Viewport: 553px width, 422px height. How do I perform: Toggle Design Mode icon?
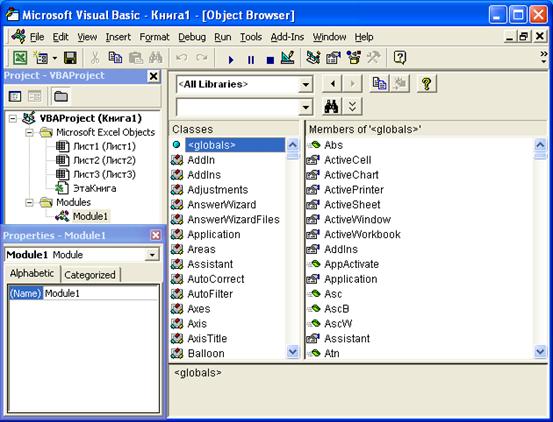(x=288, y=57)
